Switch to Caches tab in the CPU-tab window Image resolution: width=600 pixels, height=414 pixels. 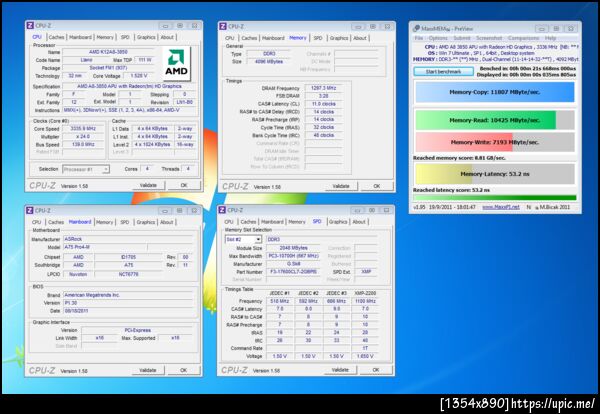(56, 37)
